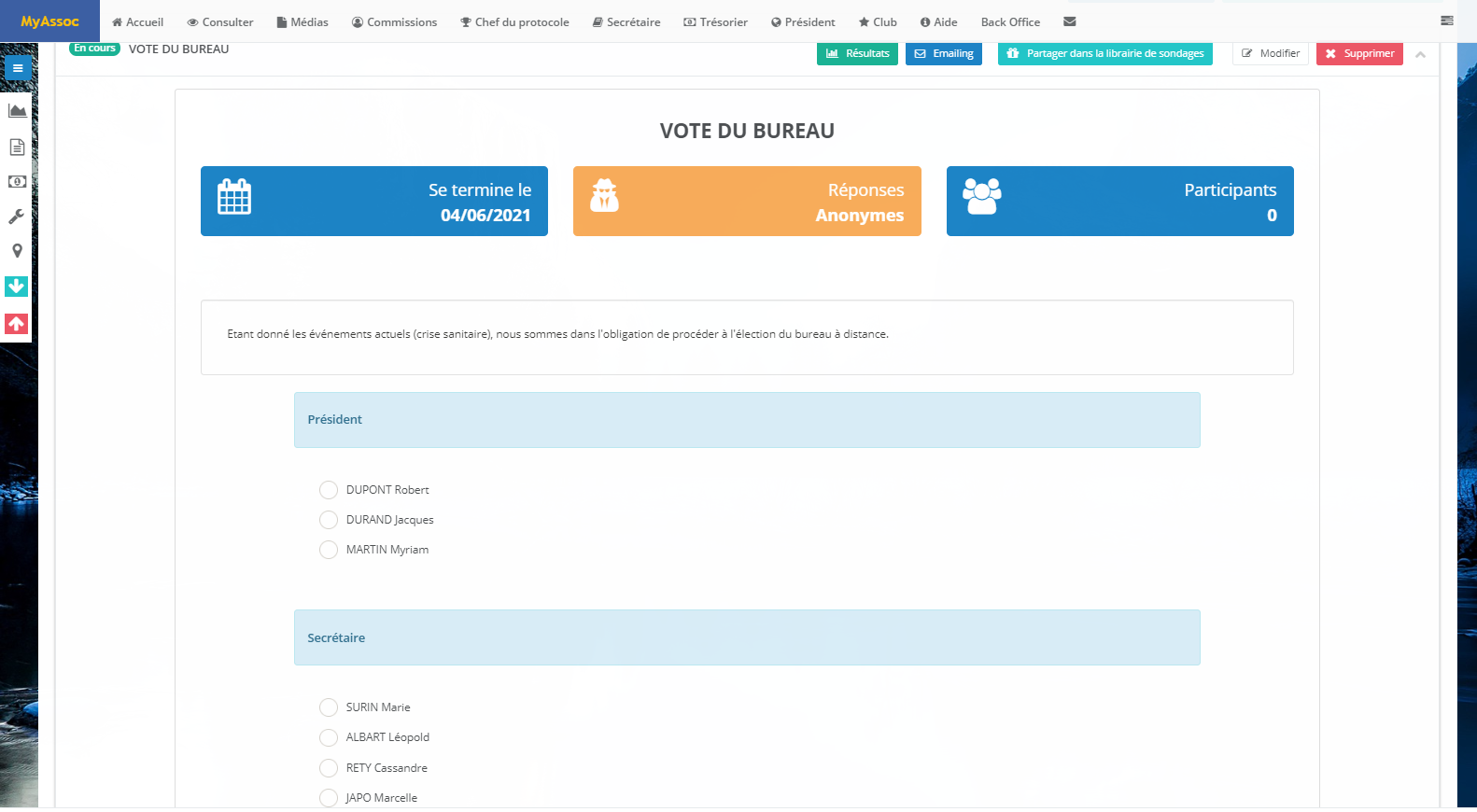Select ALBART Léopold for Secrétaire

pyautogui.click(x=329, y=737)
